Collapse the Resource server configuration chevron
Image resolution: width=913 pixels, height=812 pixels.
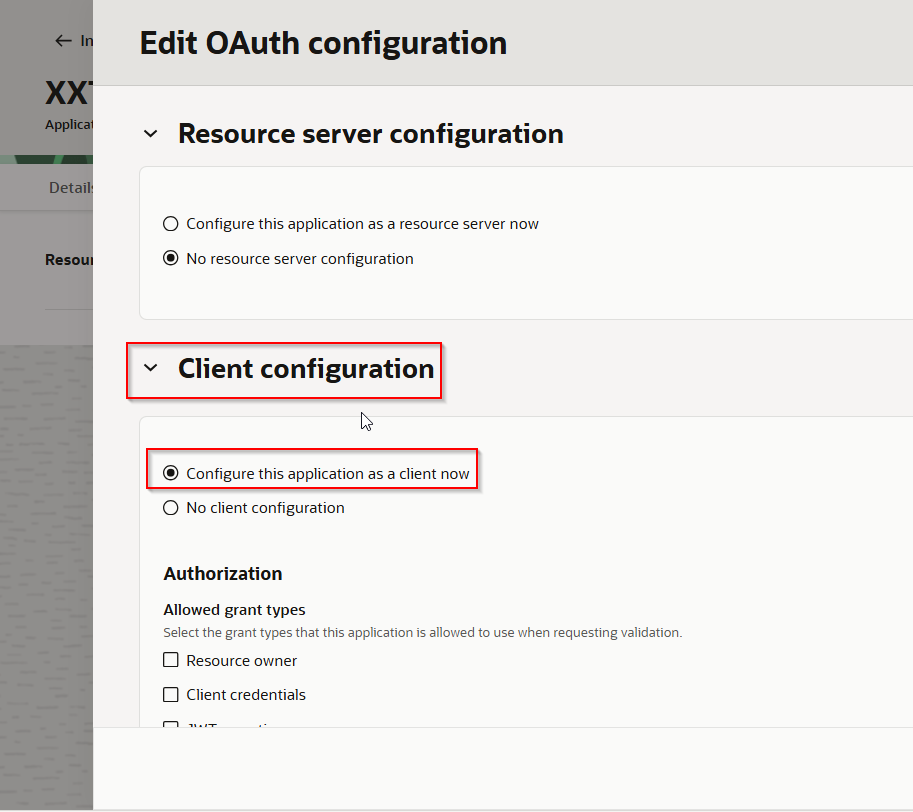(x=151, y=134)
